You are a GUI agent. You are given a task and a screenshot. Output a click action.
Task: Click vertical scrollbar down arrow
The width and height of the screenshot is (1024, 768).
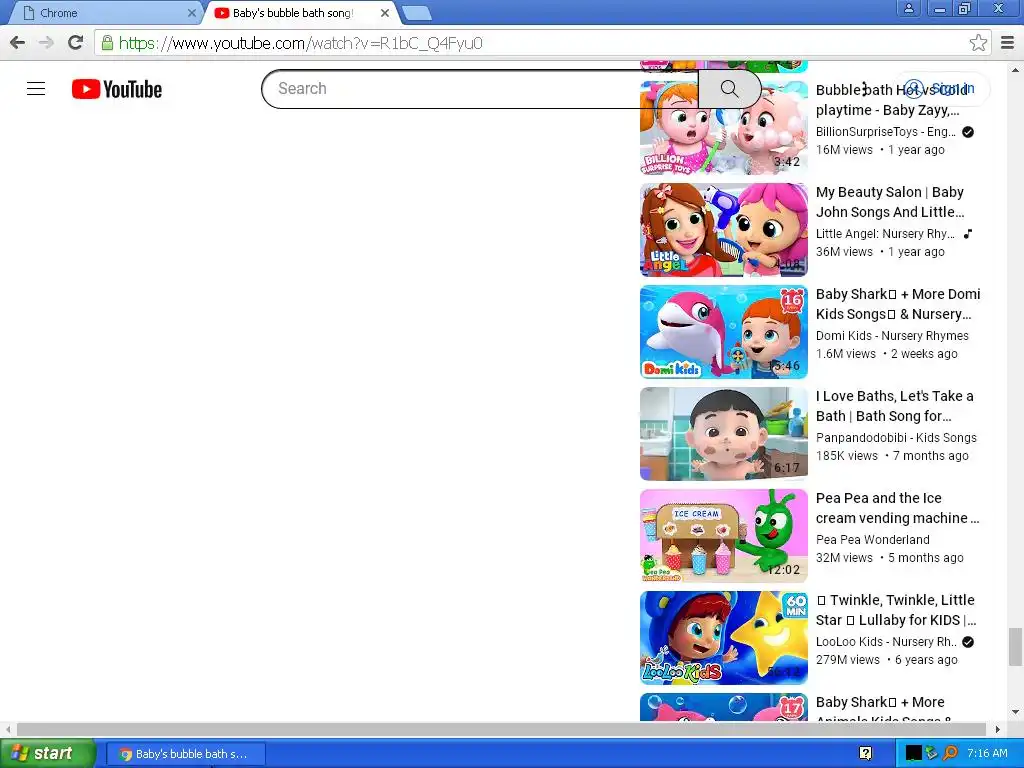pos(1015,712)
